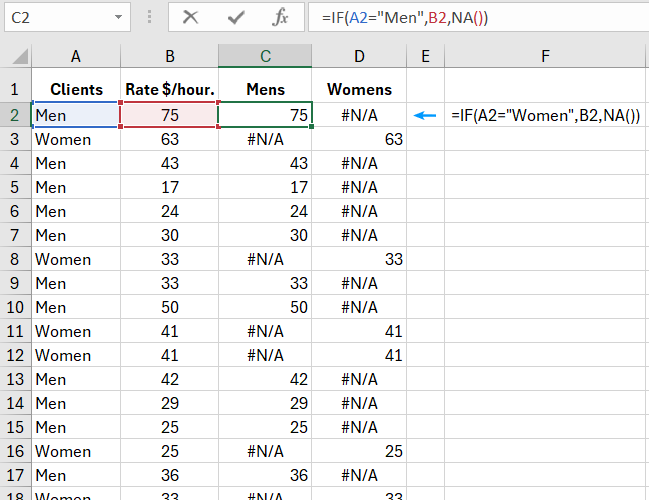
Task: Click the Cancel (X) formula button
Action: 191,17
